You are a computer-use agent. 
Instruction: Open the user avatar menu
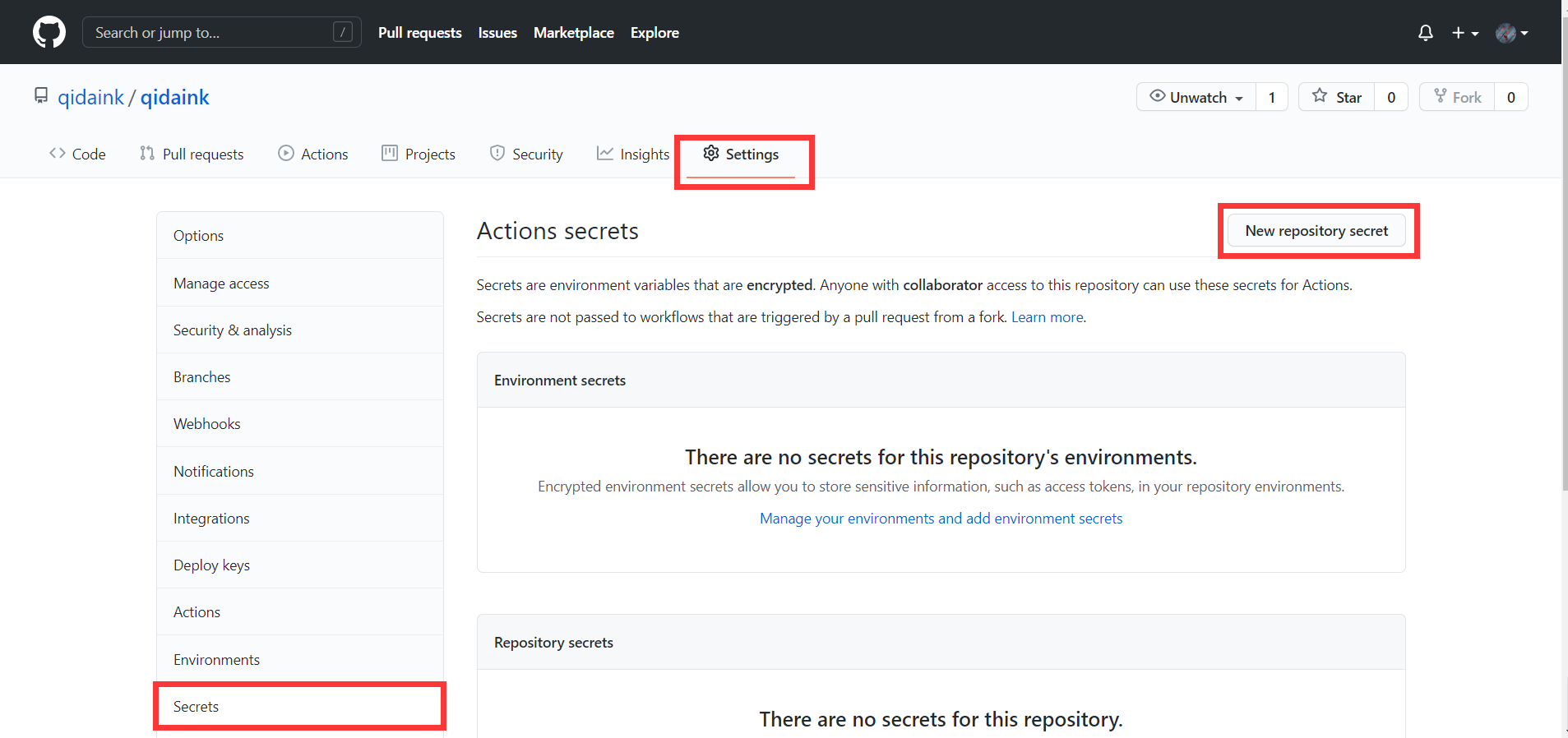coord(1511,33)
